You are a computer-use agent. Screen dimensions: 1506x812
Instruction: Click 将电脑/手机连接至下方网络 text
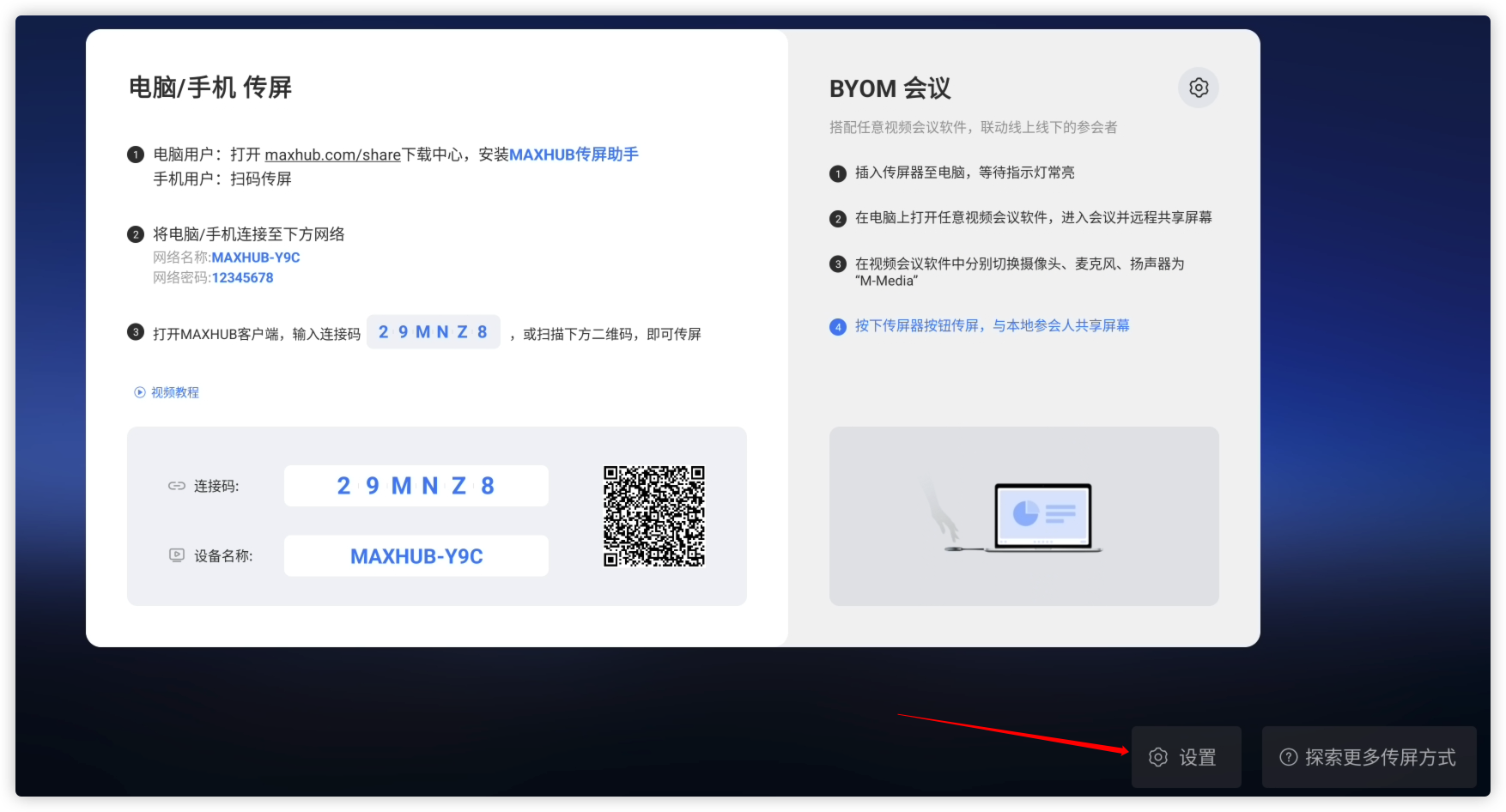tap(249, 234)
